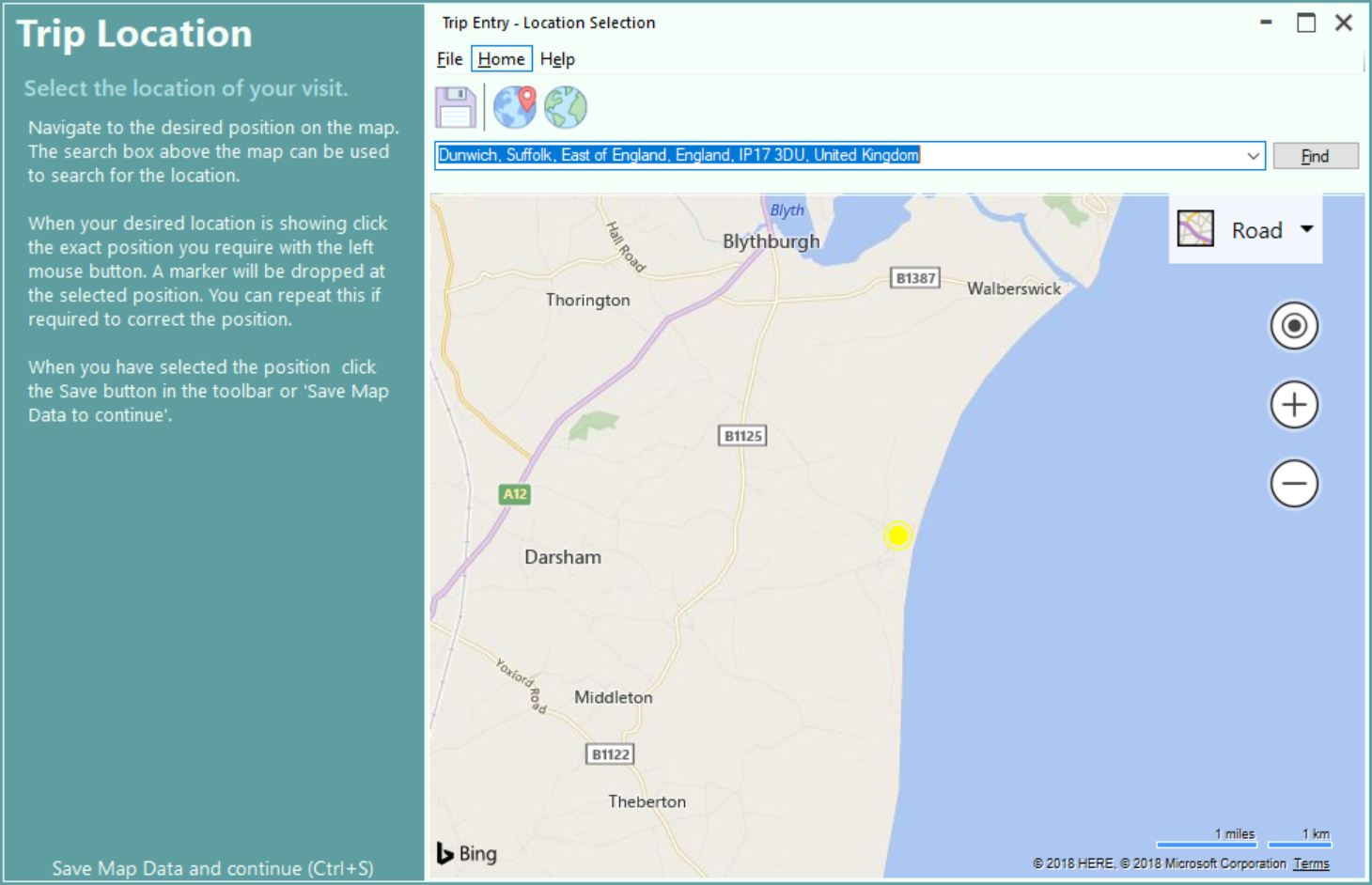Click the B1387 road sign on map
The width and height of the screenshot is (1372, 885).
915,278
